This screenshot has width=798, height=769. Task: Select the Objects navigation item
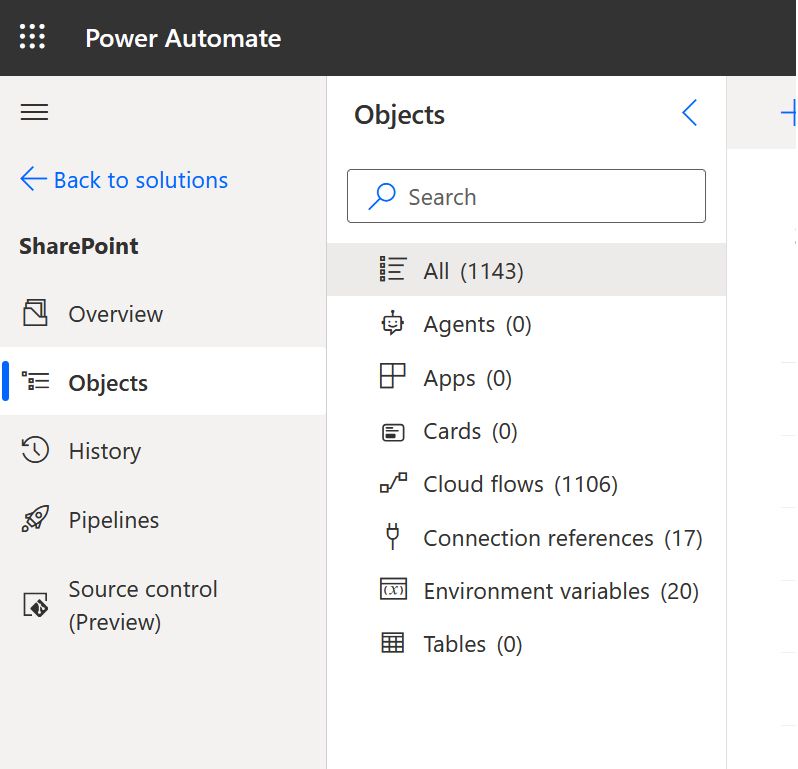pyautogui.click(x=108, y=383)
